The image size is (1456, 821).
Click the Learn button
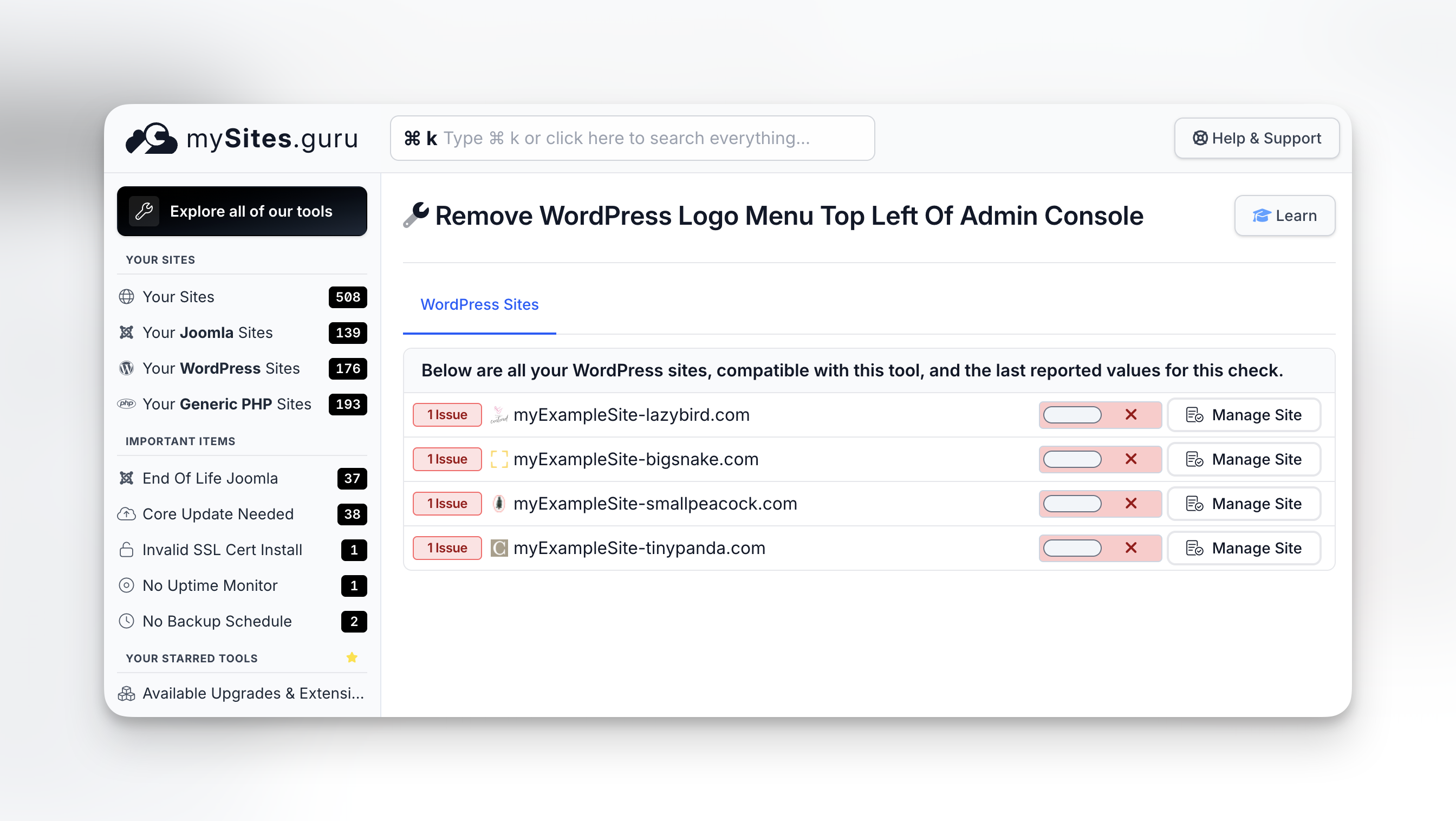coord(1284,216)
